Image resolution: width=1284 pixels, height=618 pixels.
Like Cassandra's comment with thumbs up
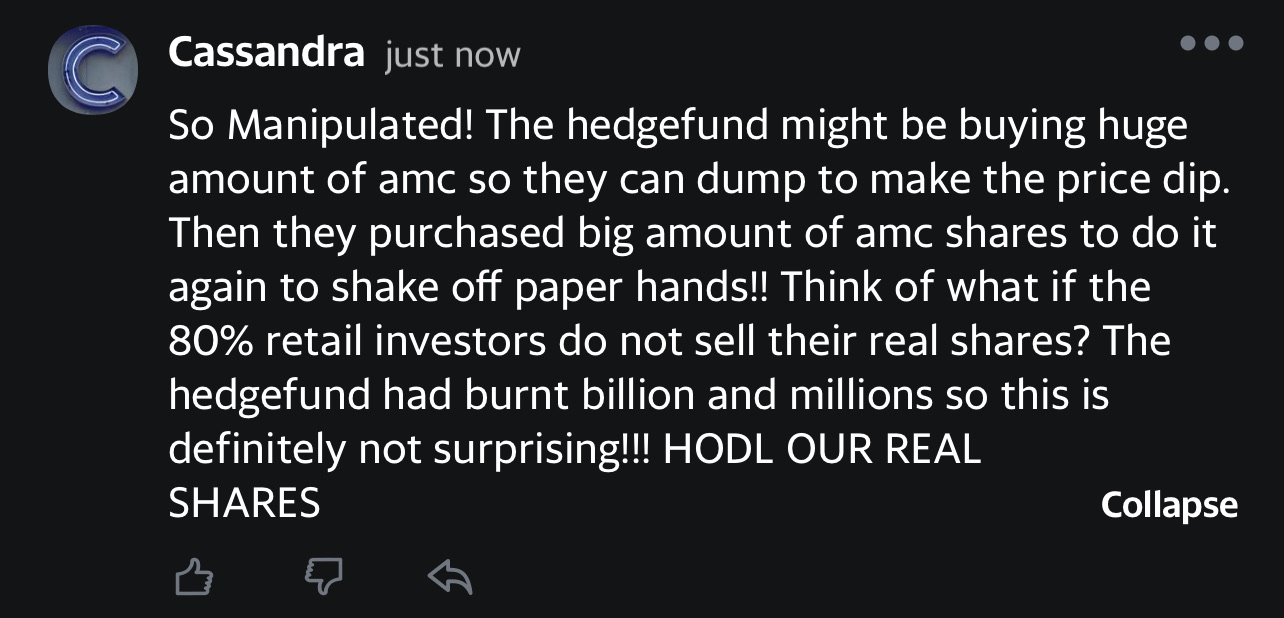[x=195, y=575]
